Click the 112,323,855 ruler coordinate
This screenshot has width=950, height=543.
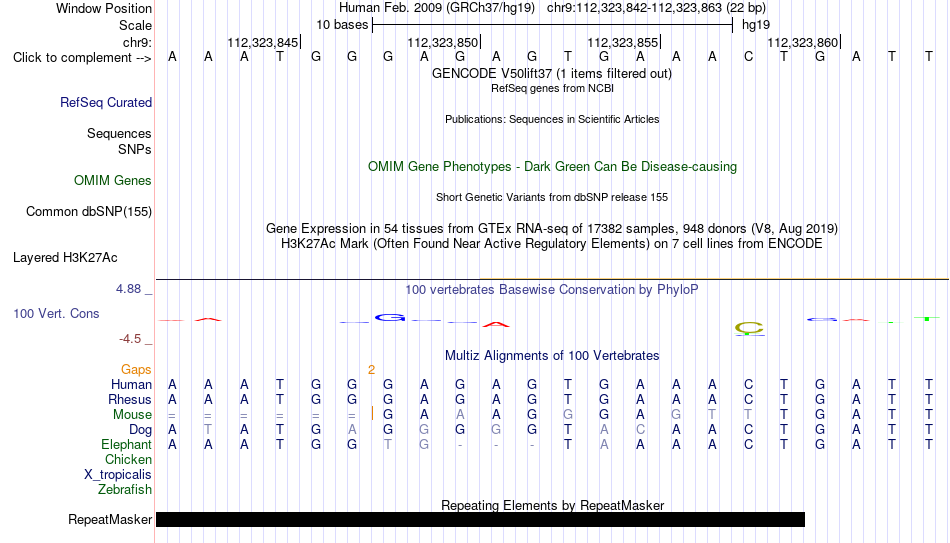click(x=623, y=42)
